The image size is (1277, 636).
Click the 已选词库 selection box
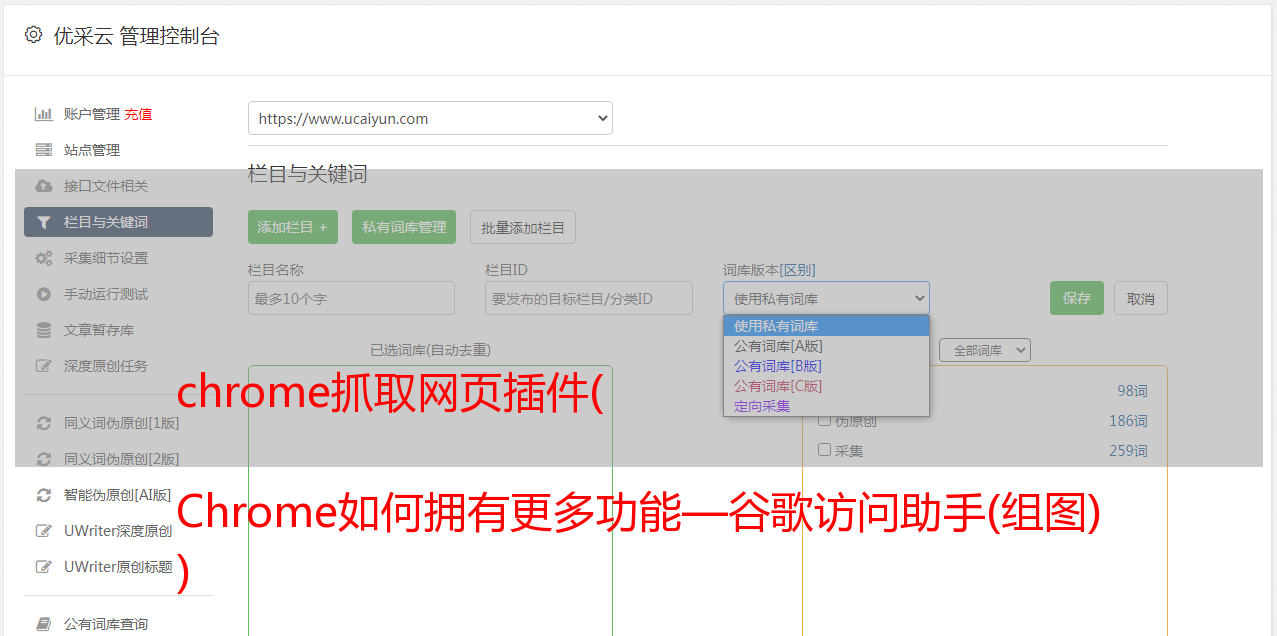click(x=430, y=500)
